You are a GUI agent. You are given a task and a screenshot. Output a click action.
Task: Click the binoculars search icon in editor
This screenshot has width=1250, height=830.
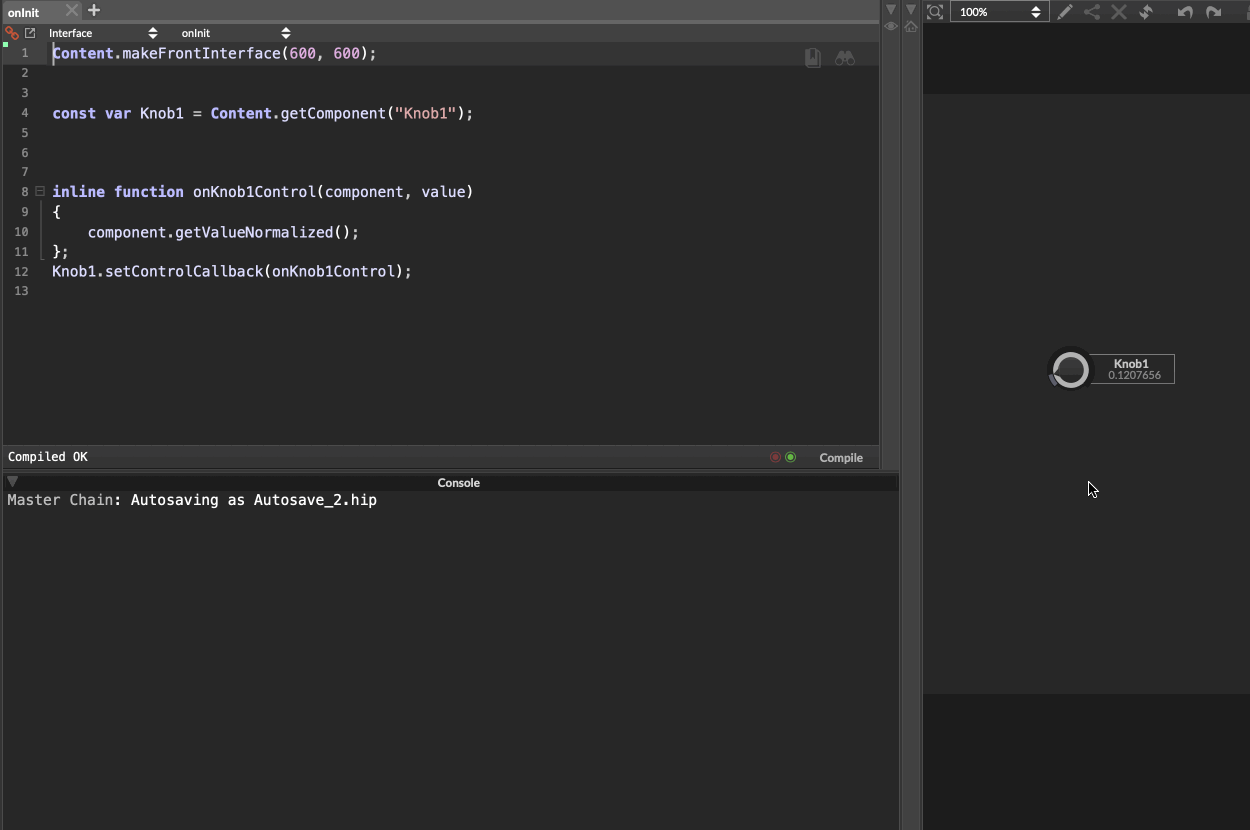click(845, 58)
